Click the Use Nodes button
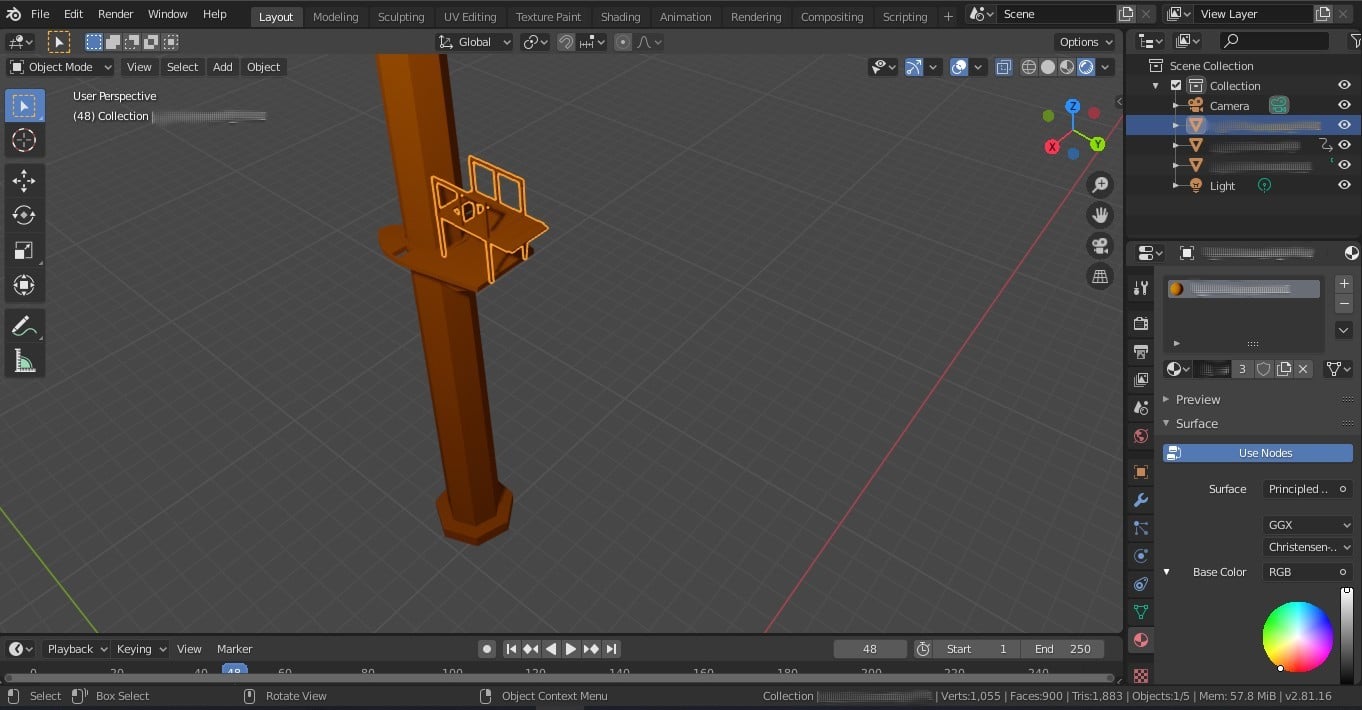 pyautogui.click(x=1257, y=452)
